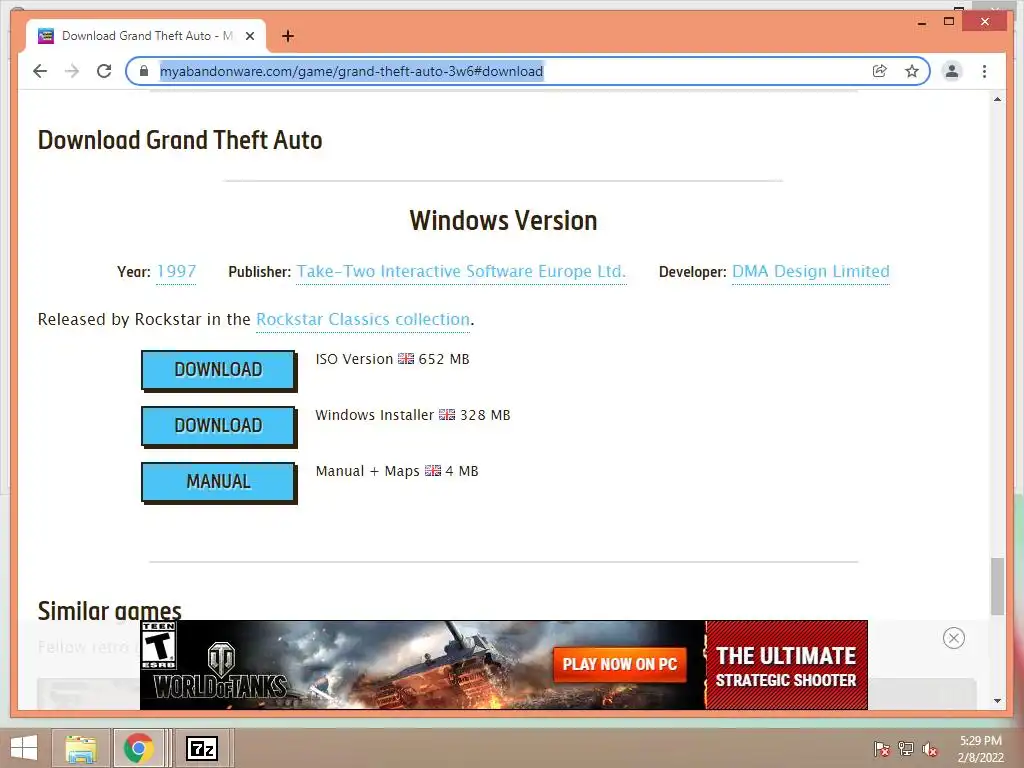The height and width of the screenshot is (768, 1024).
Task: Close the Download Grand Theft Auto tab
Action: [x=249, y=36]
